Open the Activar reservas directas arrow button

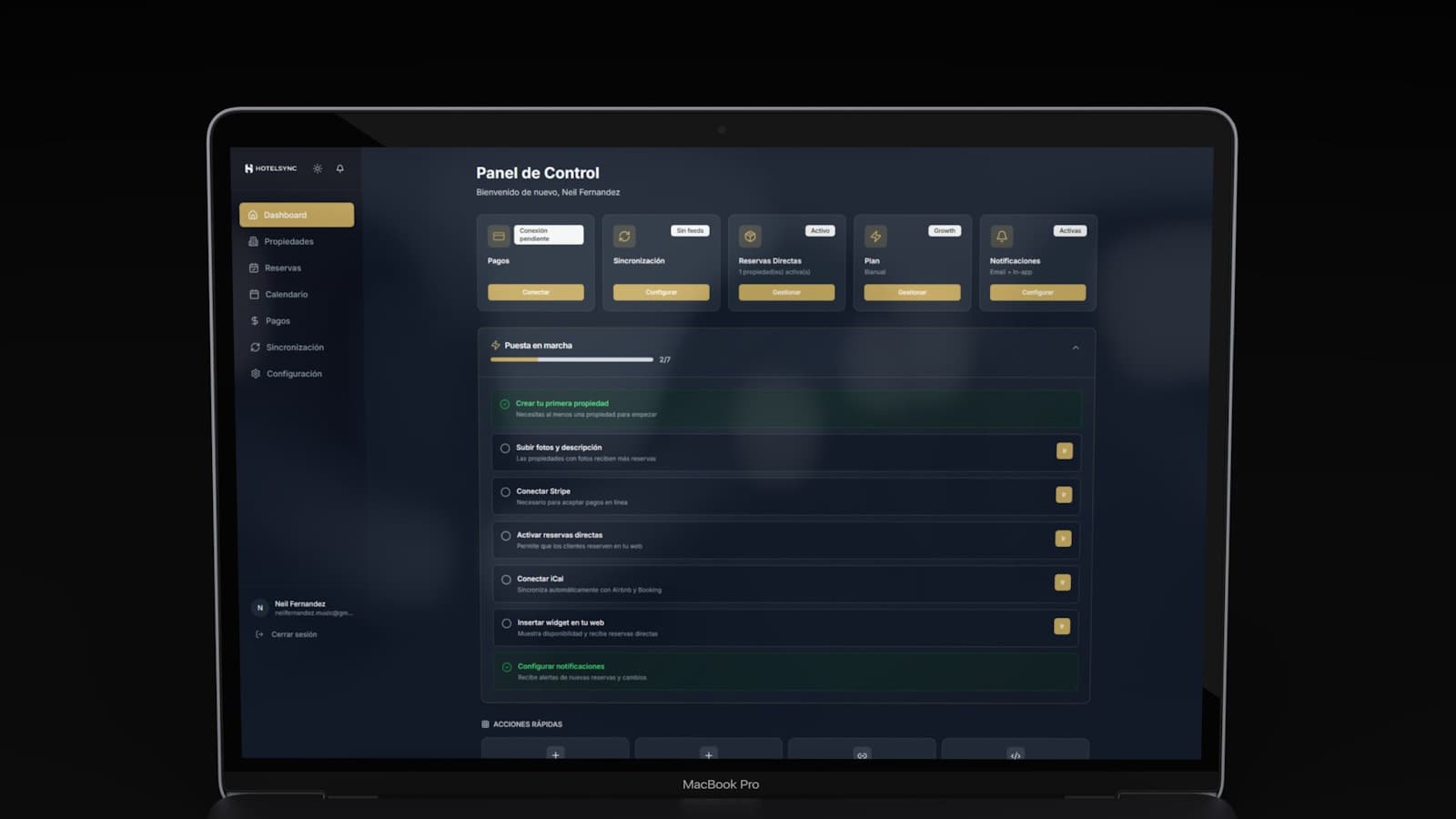(x=1063, y=539)
